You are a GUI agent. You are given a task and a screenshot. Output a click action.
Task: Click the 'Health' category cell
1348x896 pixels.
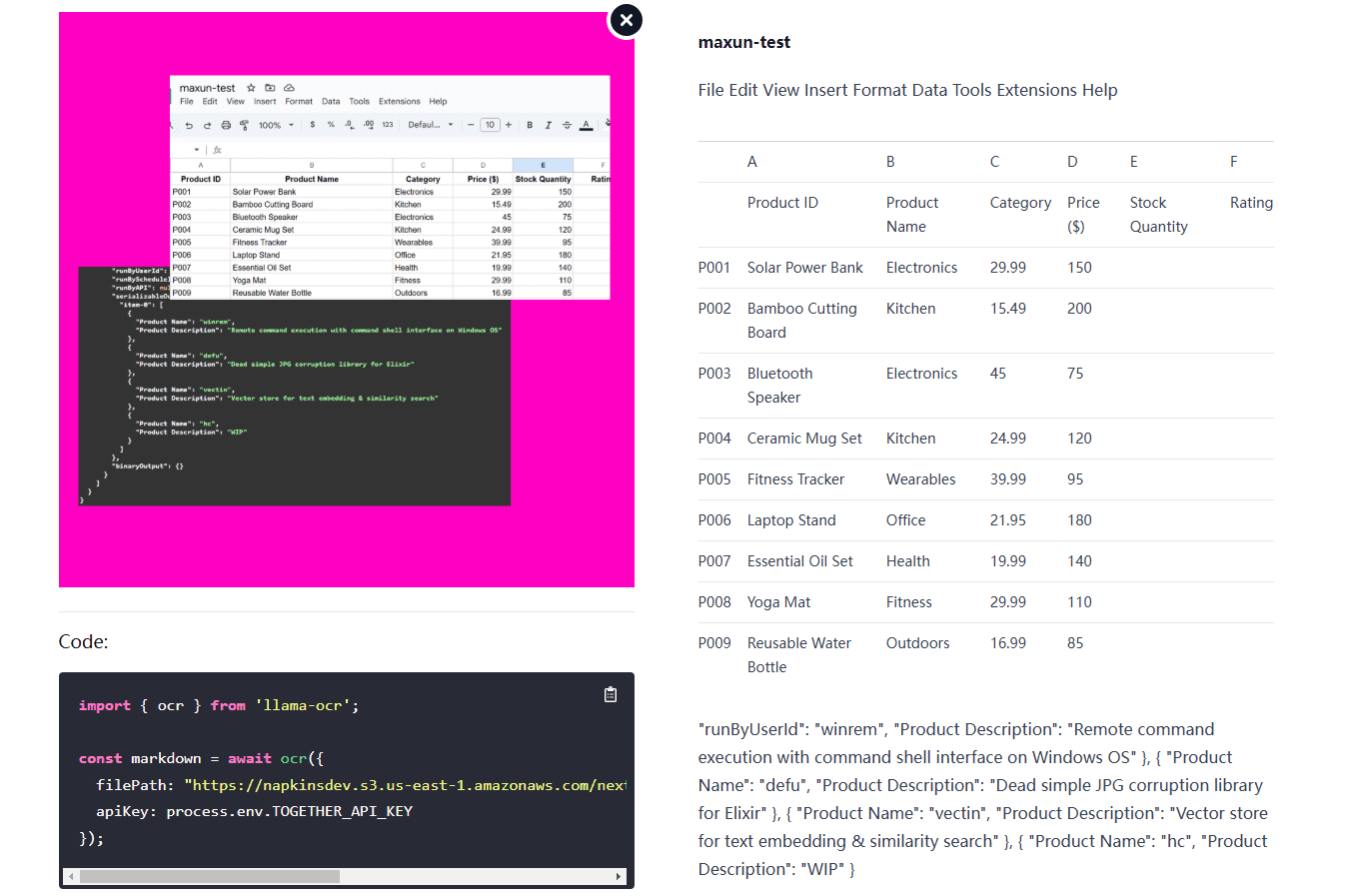(908, 561)
